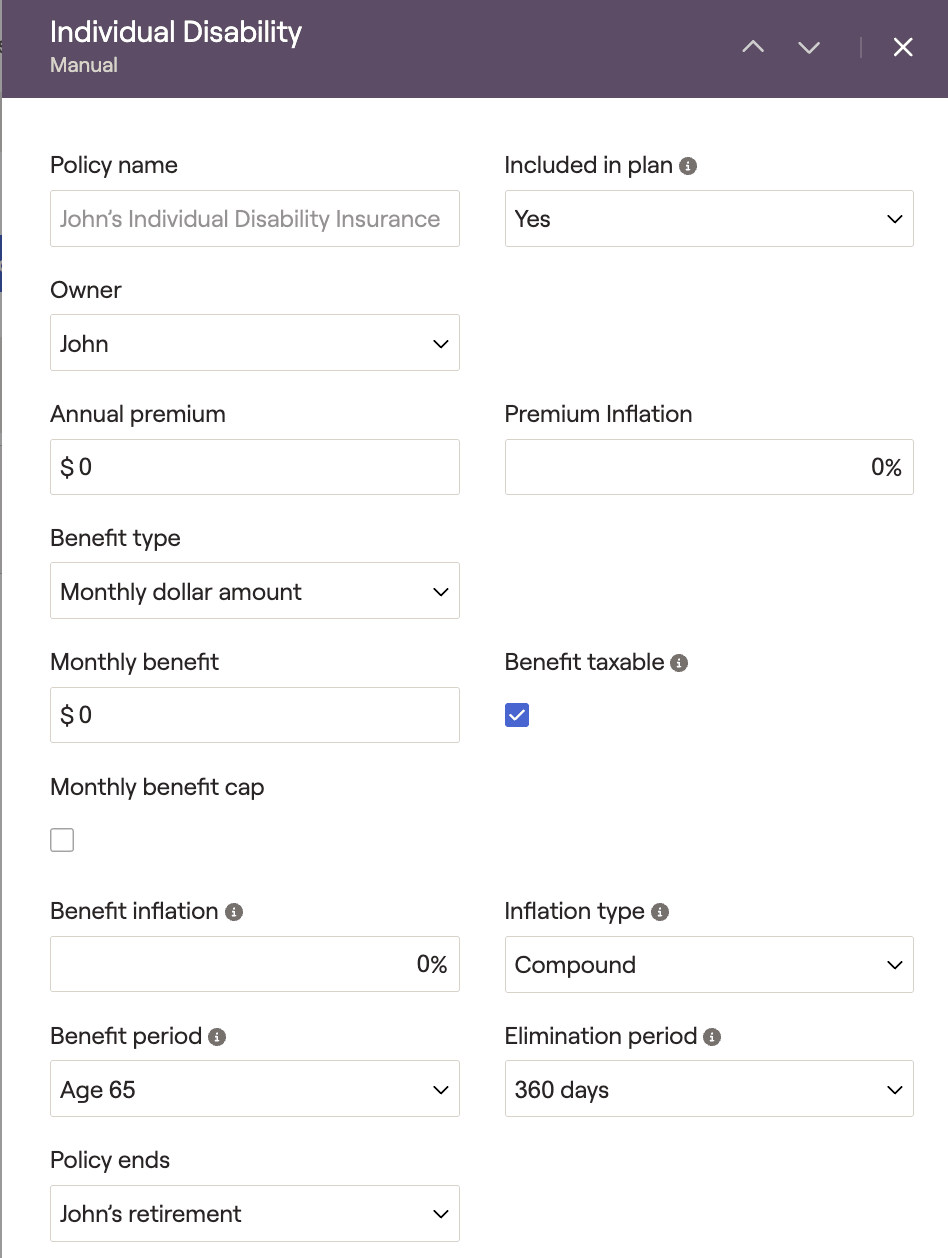Open the Included in plan dropdown

(708, 219)
